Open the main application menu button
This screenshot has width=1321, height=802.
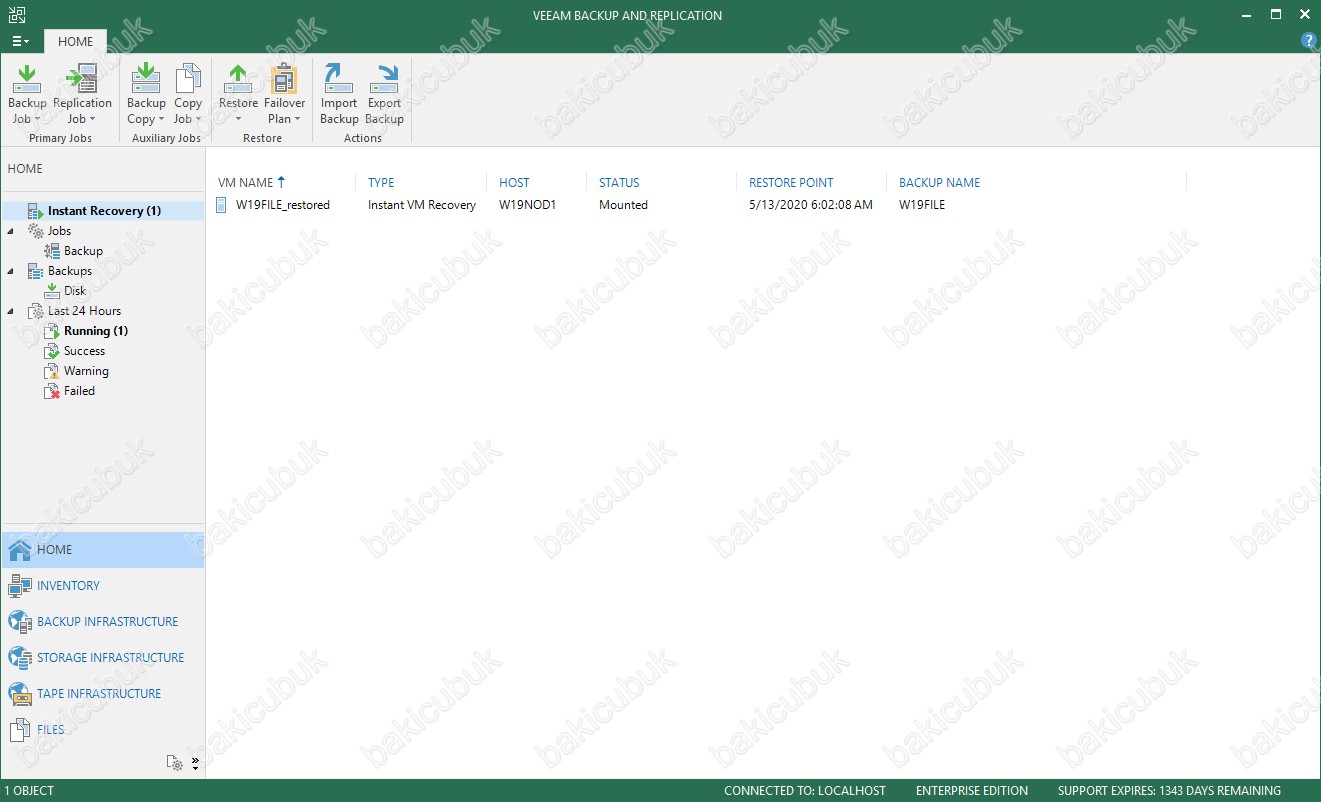(20, 41)
